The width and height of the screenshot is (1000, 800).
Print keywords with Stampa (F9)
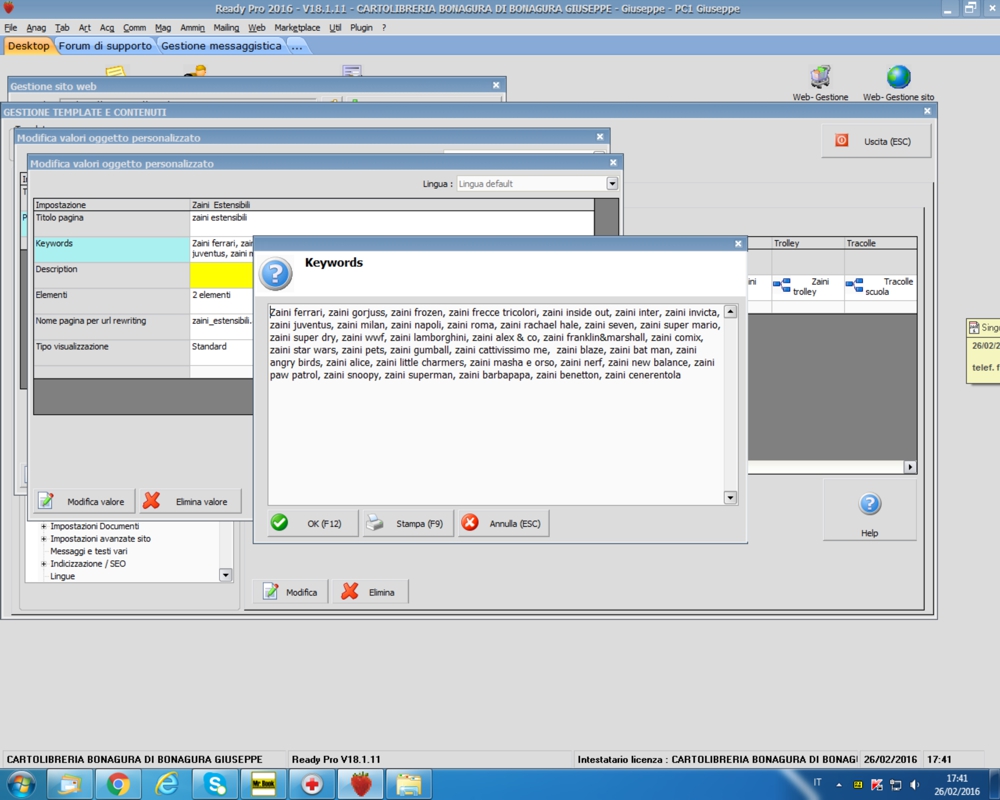[x=408, y=523]
